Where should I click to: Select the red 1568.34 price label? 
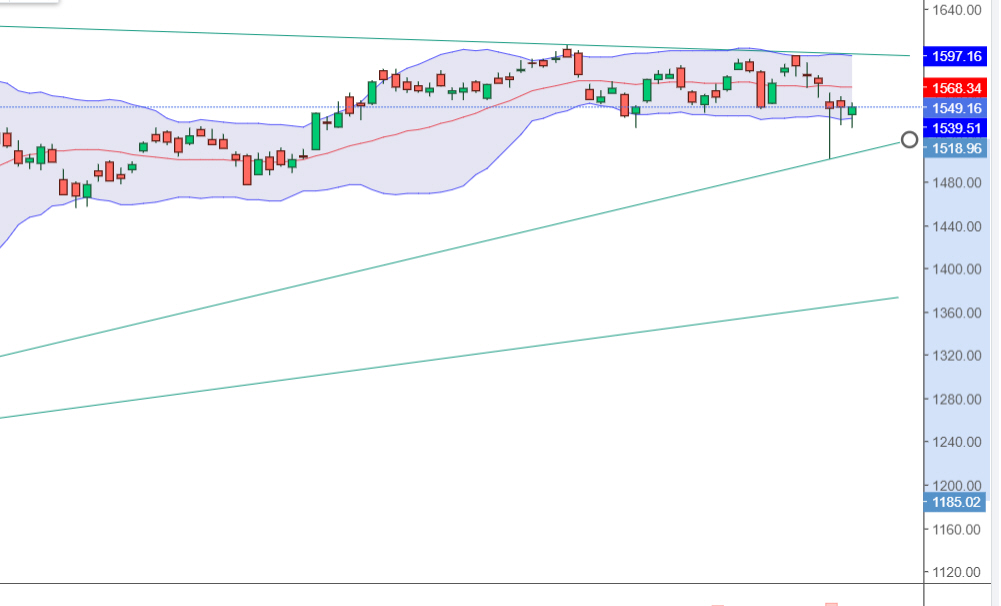[956, 88]
